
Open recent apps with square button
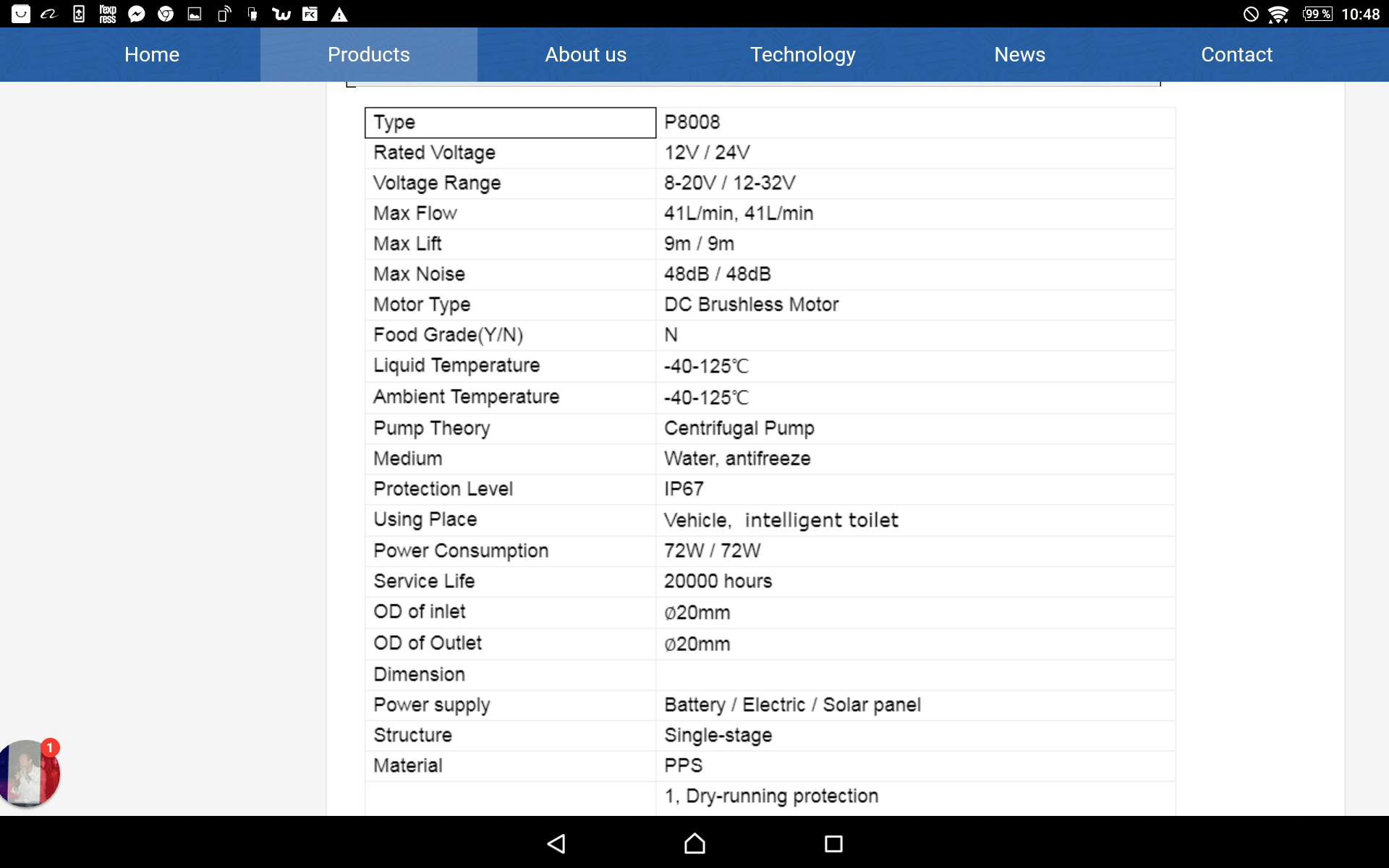pos(833,843)
